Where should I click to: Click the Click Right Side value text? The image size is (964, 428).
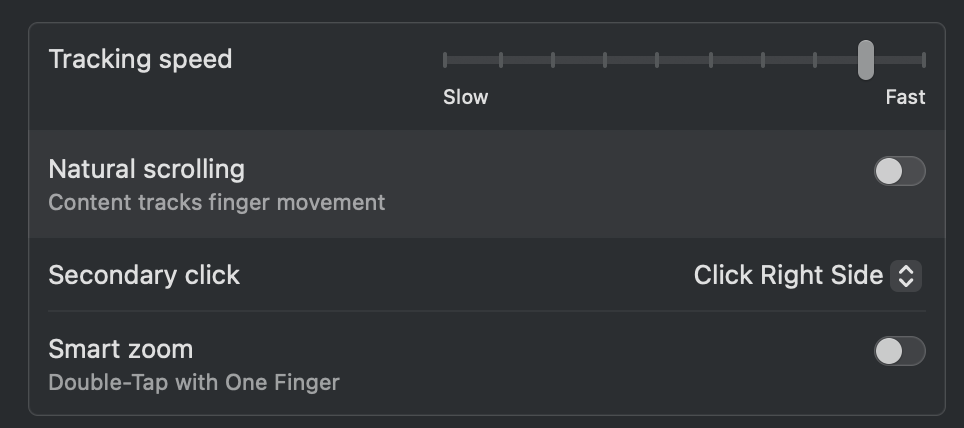[x=788, y=275]
